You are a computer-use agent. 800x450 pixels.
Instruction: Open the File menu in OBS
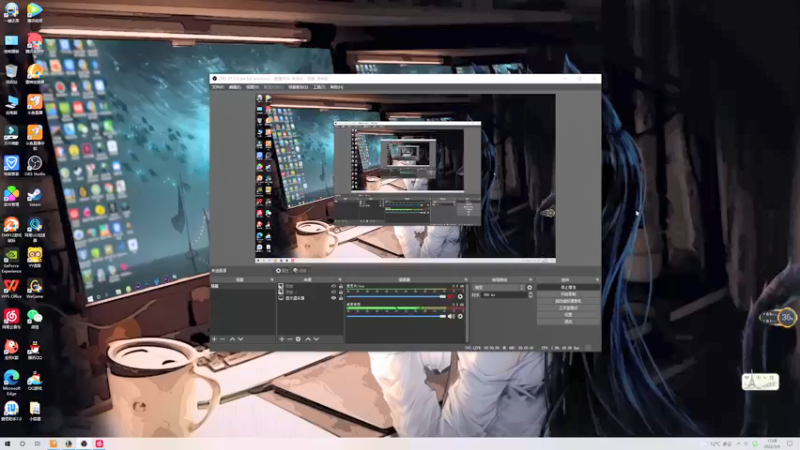tap(218, 87)
